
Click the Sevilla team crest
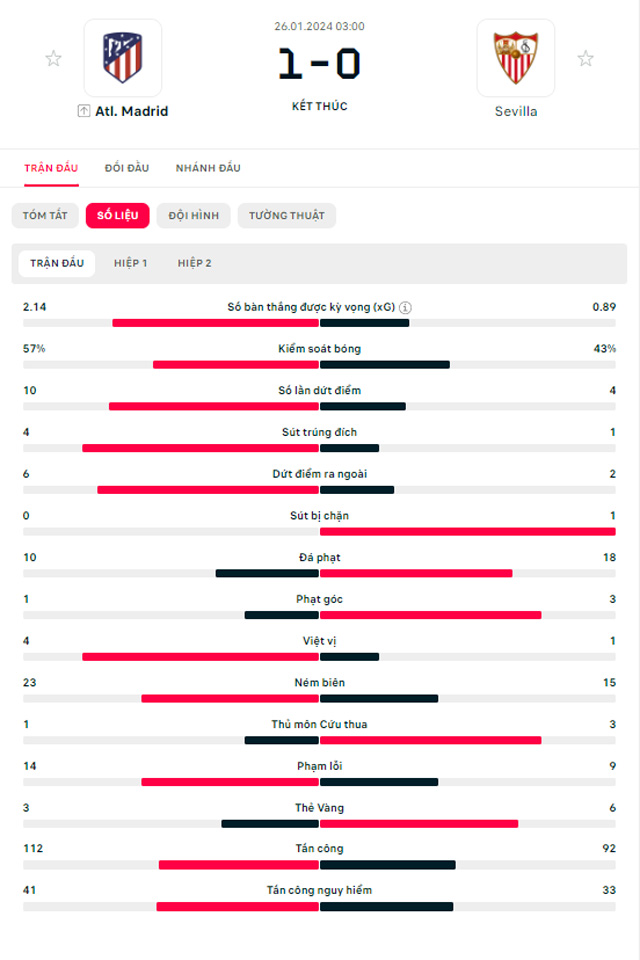pyautogui.click(x=515, y=58)
